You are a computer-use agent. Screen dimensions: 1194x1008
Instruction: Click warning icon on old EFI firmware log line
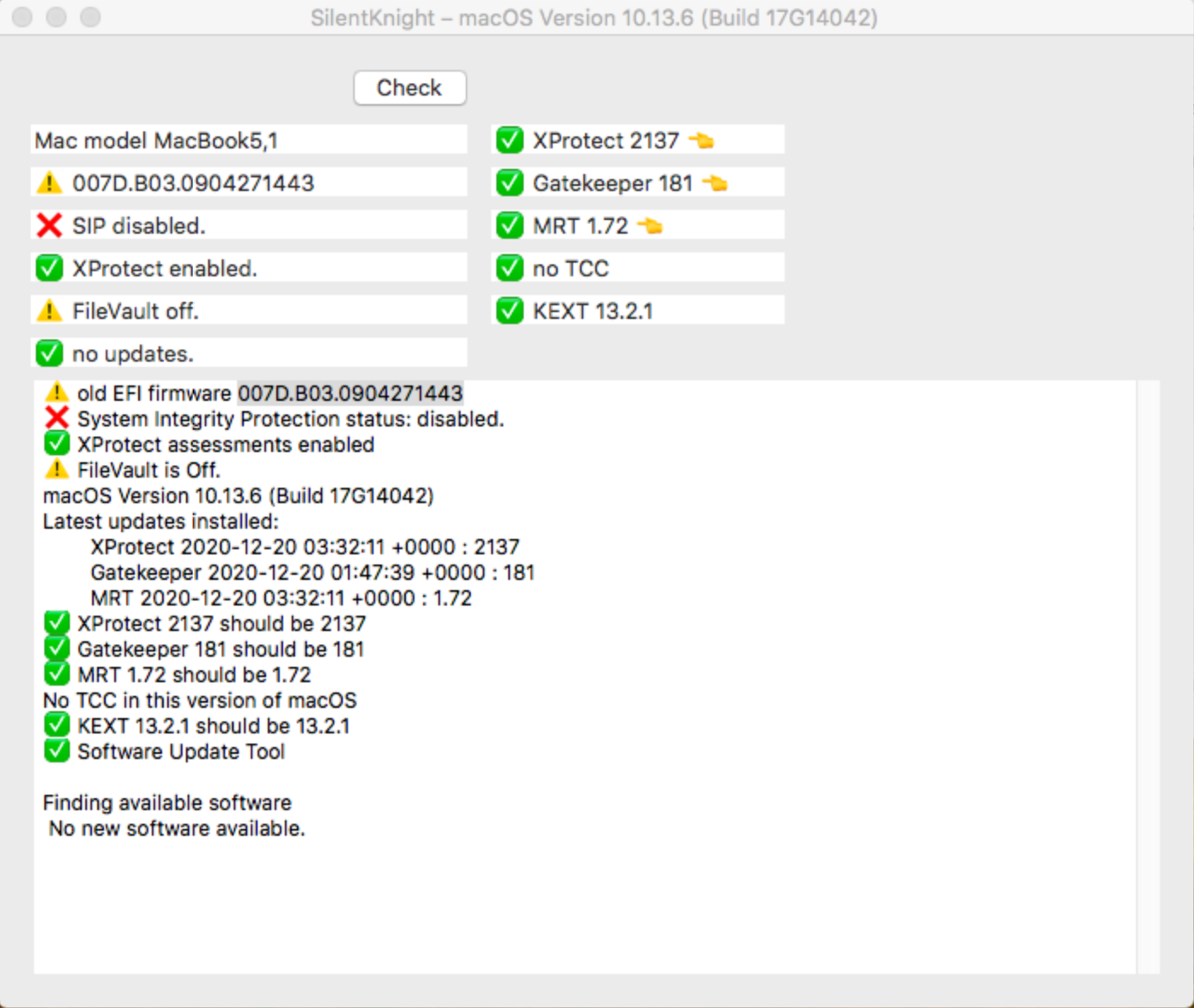coord(56,392)
